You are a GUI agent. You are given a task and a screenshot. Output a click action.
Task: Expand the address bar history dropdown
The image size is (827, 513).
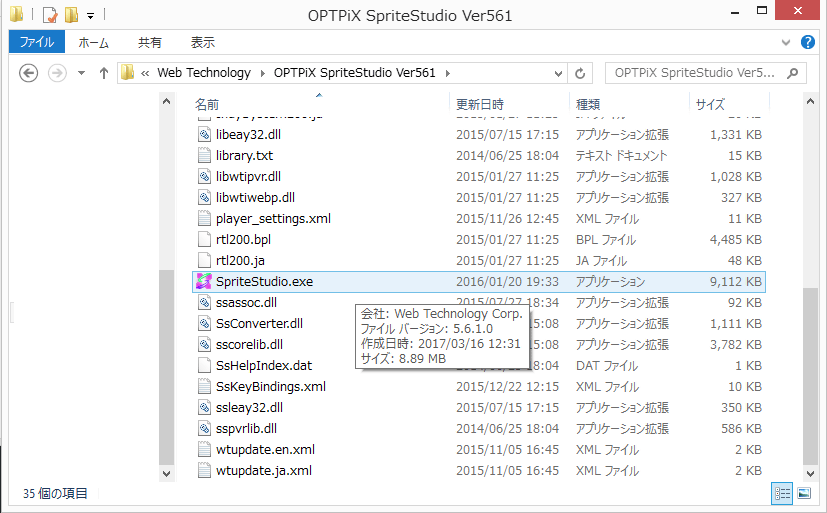point(558,74)
